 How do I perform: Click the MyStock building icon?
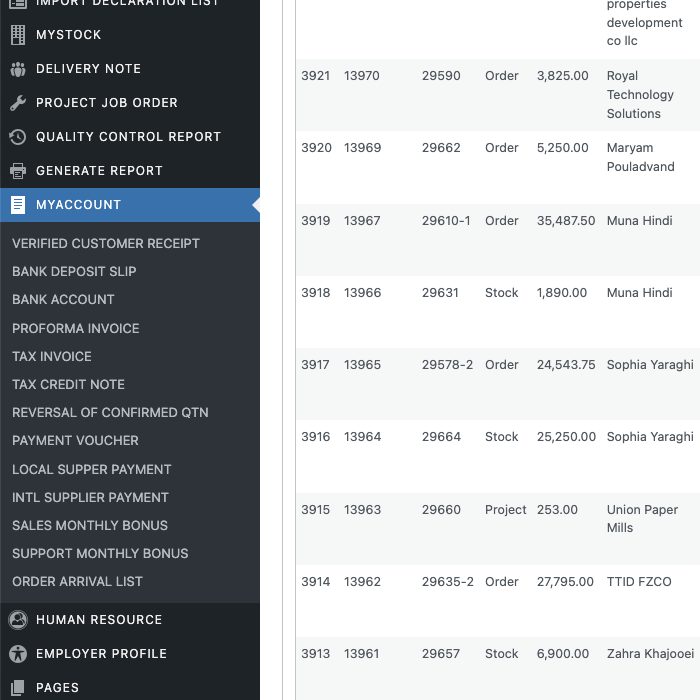point(18,35)
